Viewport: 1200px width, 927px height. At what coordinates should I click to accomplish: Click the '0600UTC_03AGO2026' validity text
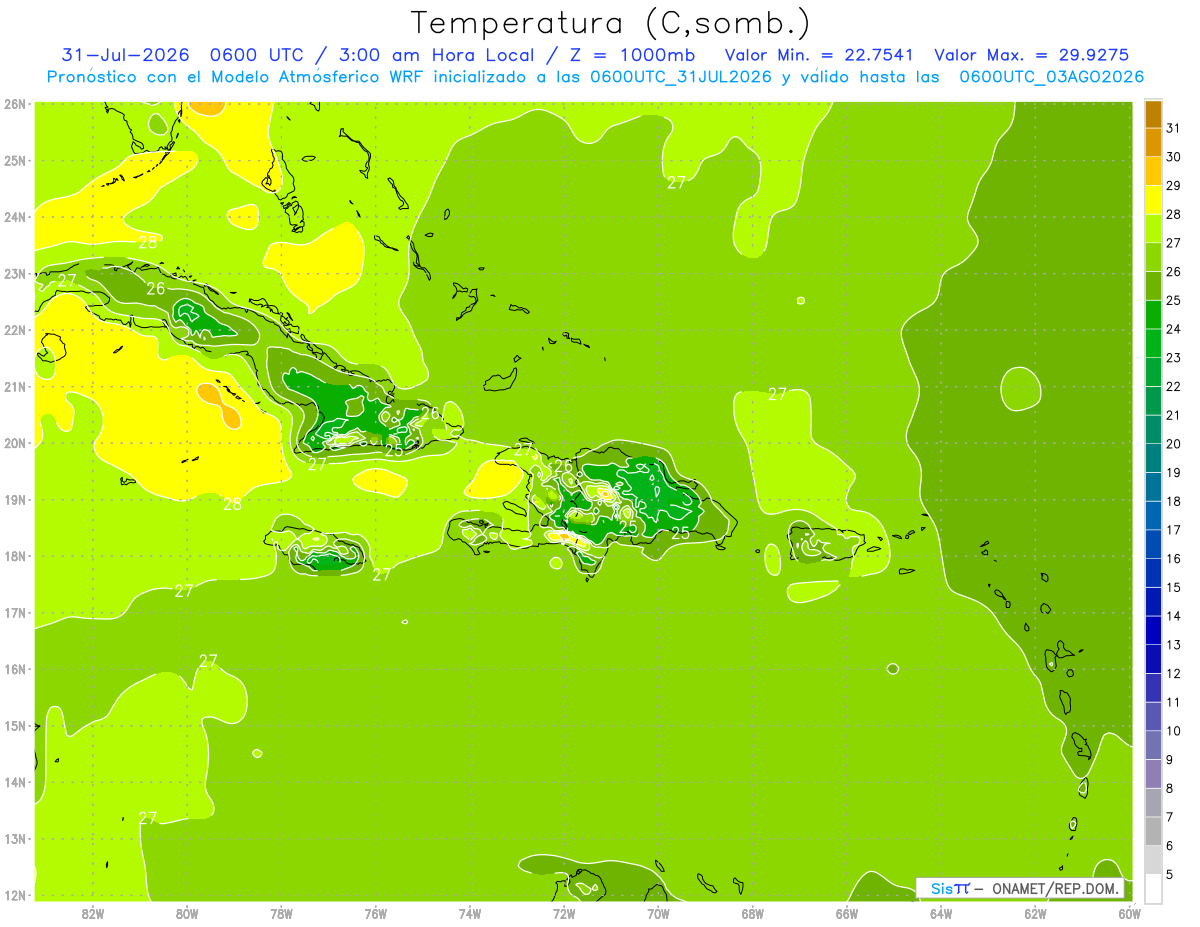1051,77
